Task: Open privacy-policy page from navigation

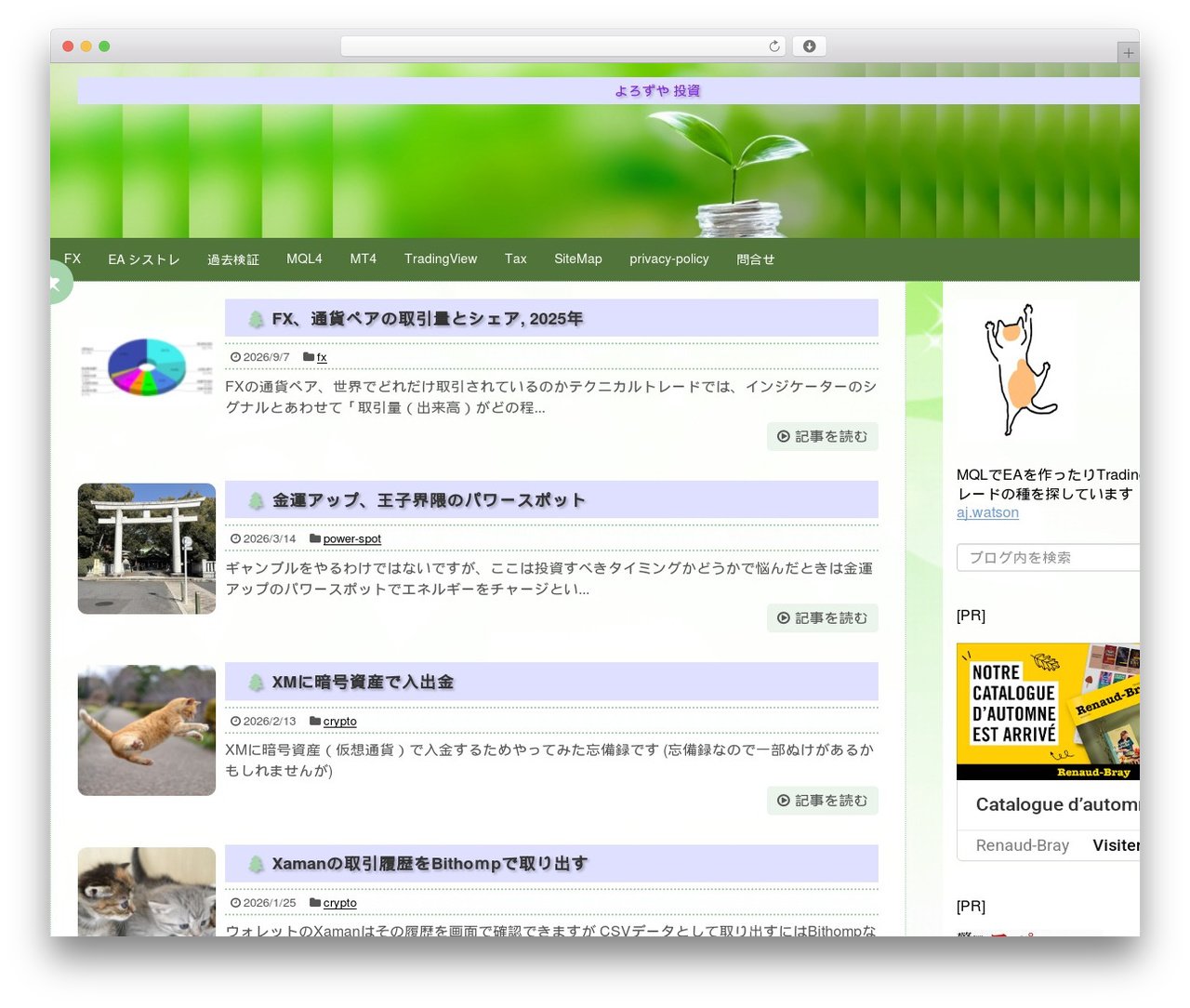Action: coord(669,259)
